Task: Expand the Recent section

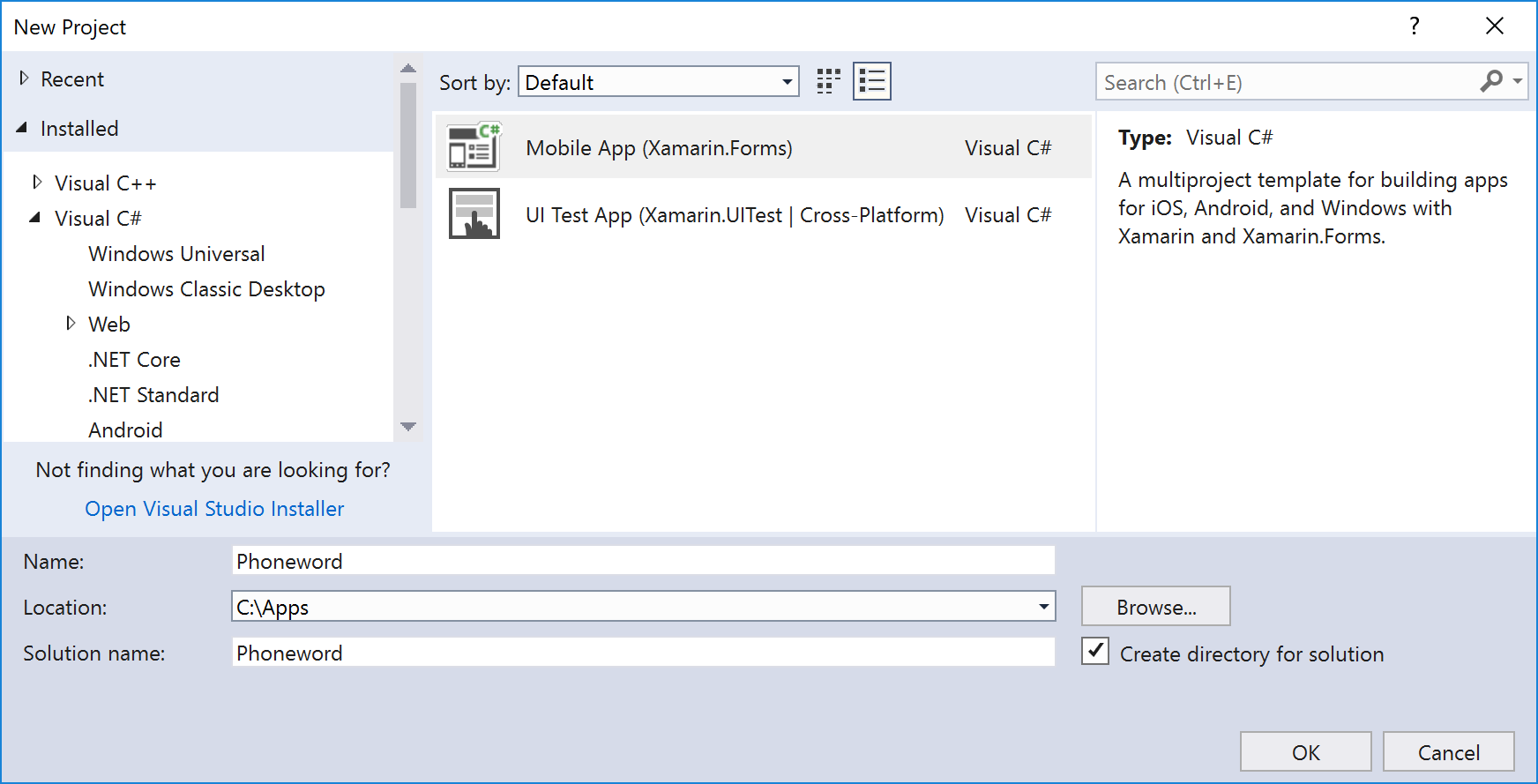Action: click(x=24, y=78)
